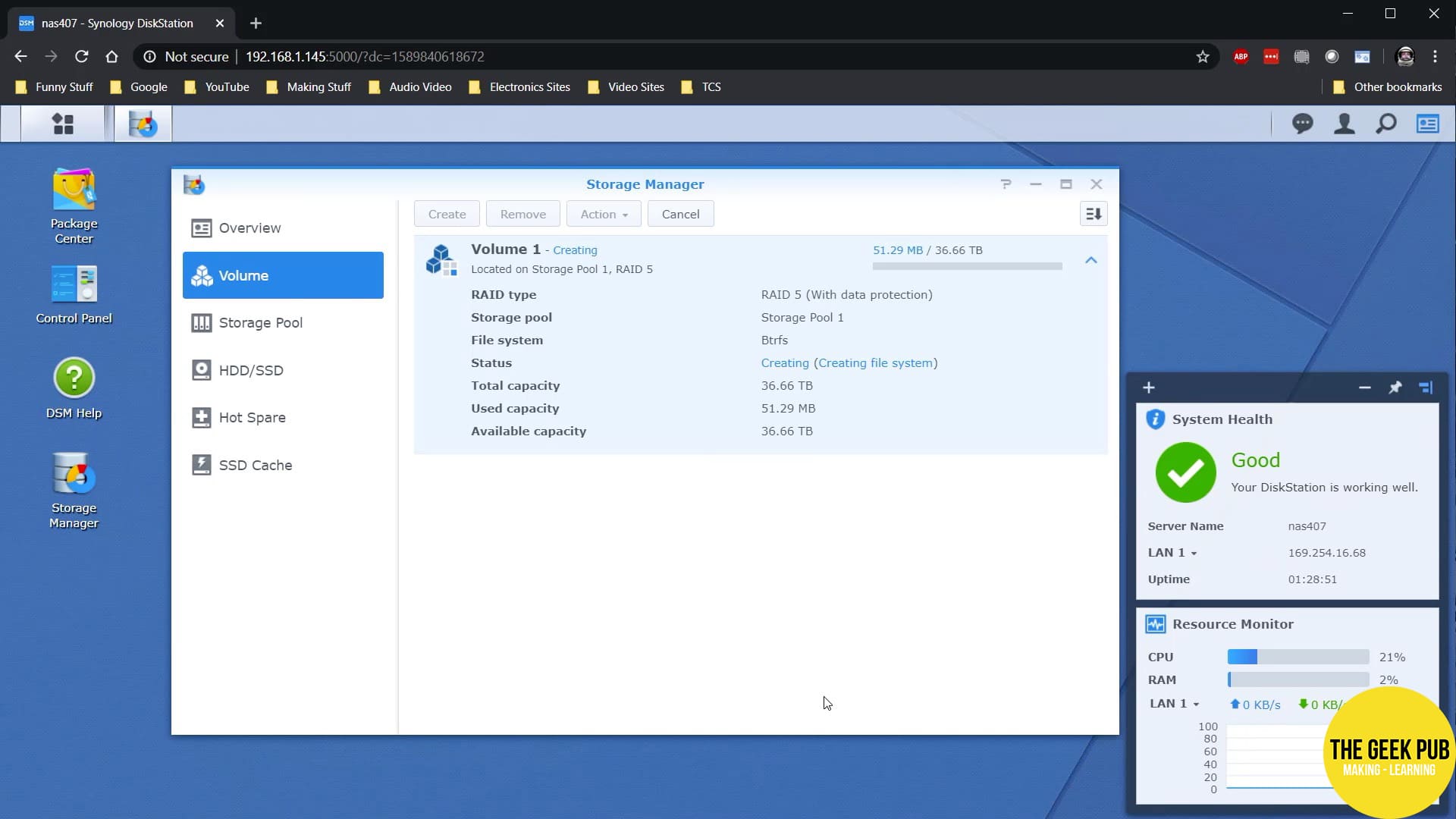This screenshot has width=1456, height=819.
Task: Open DSM Help desktop icon
Action: pyautogui.click(x=74, y=388)
